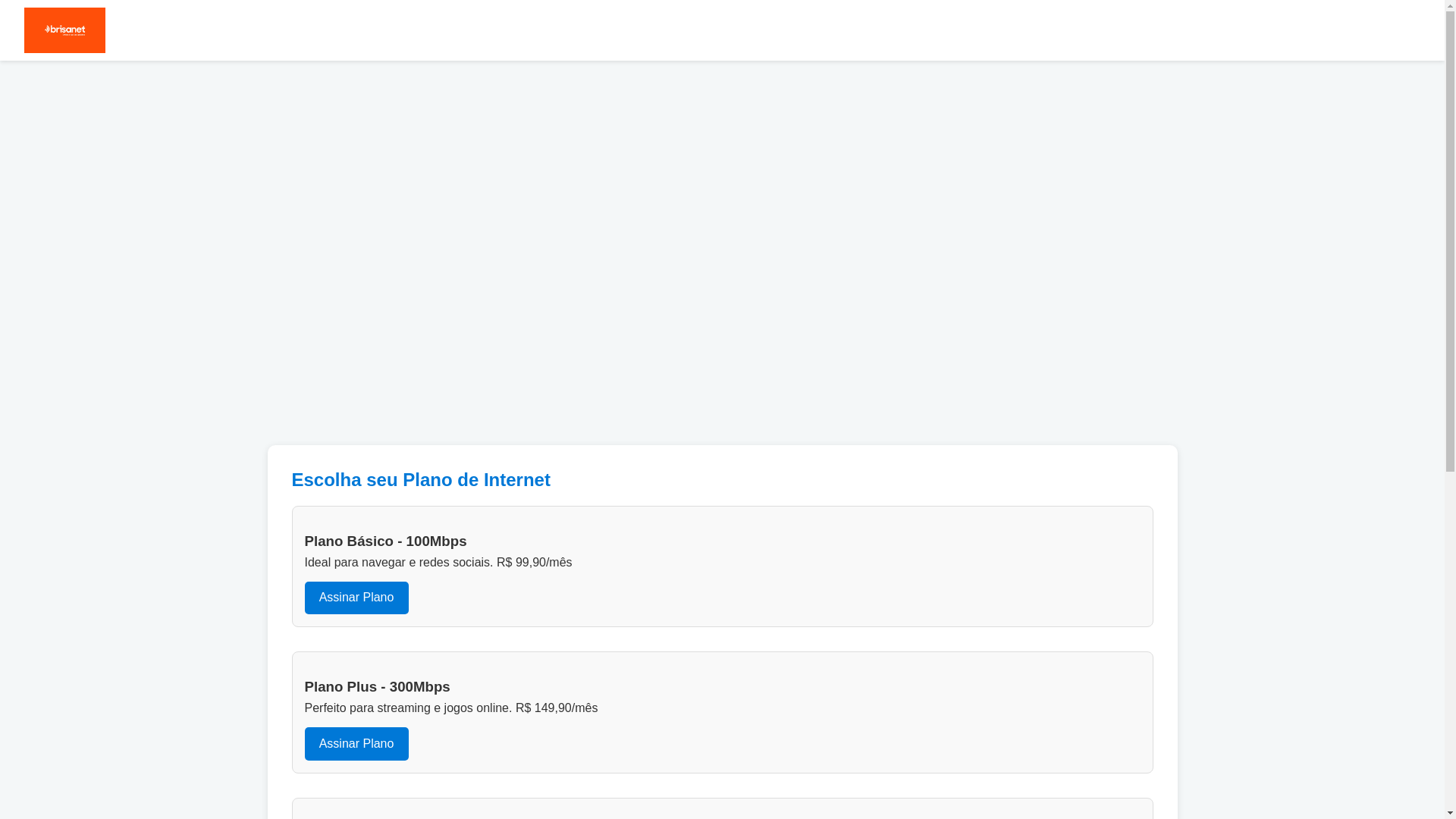The height and width of the screenshot is (819, 1456).
Task: Click the 'Plano Plus - 300Mbps' title
Action: [377, 687]
